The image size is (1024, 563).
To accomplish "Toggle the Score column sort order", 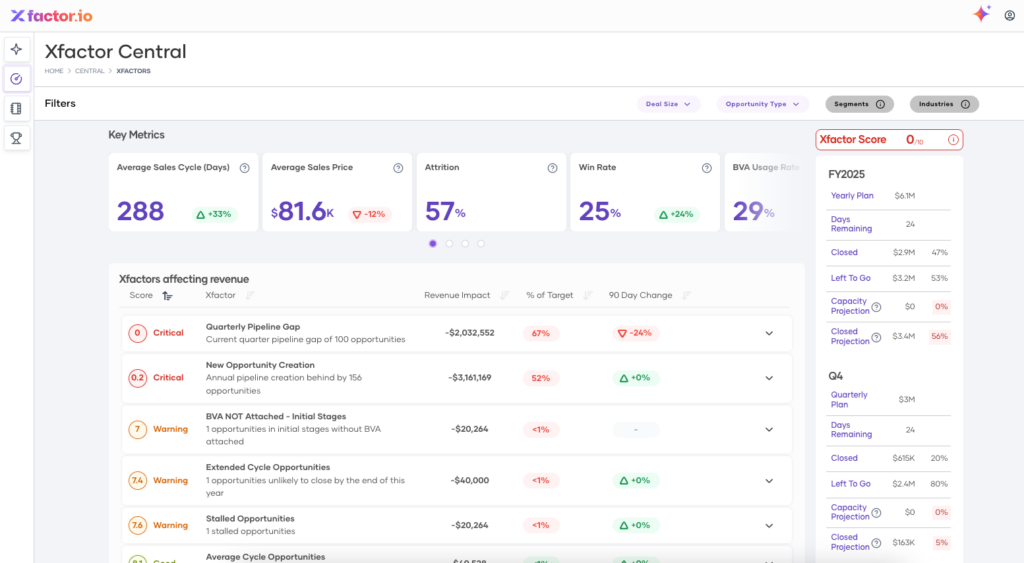I will point(167,296).
